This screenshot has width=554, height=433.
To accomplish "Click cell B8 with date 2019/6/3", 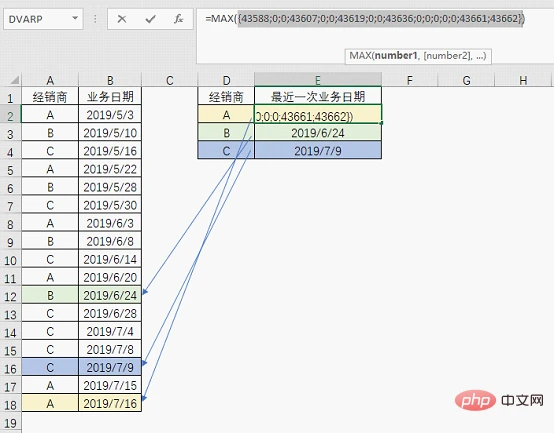I will pyautogui.click(x=110, y=223).
